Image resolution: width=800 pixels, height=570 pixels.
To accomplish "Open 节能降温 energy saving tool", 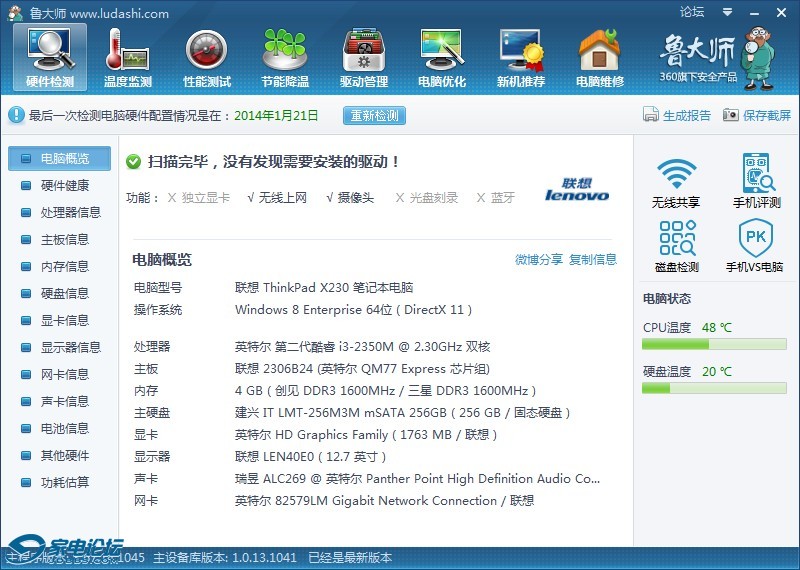I will coord(285,57).
